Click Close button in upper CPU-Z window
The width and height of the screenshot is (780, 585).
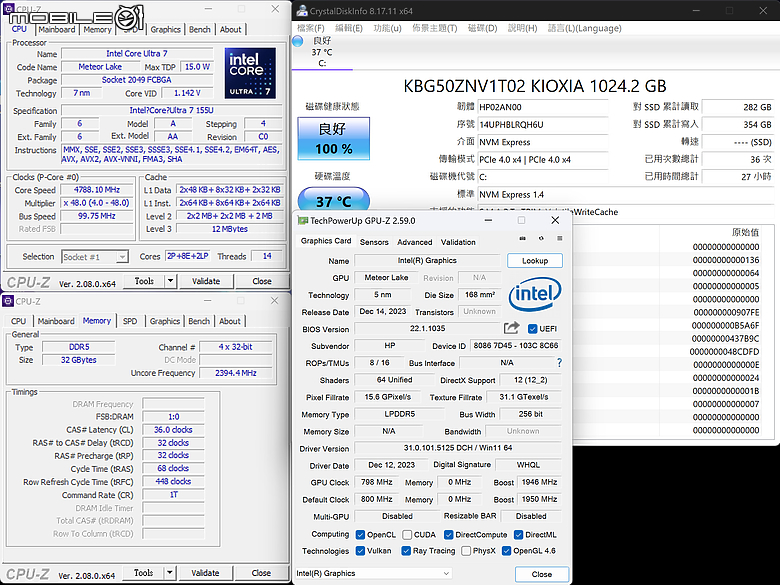[x=262, y=281]
